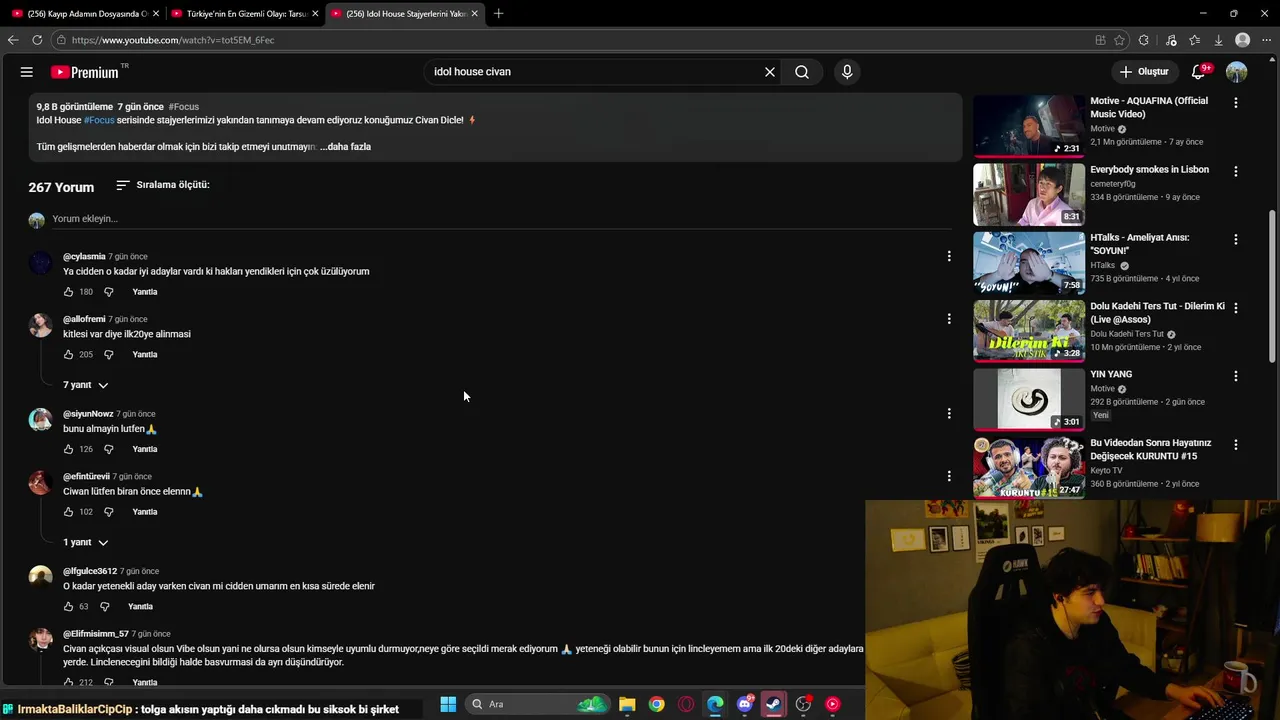Viewport: 1280px width, 720px height.
Task: Open YouTube notifications bell
Action: (x=1198, y=72)
